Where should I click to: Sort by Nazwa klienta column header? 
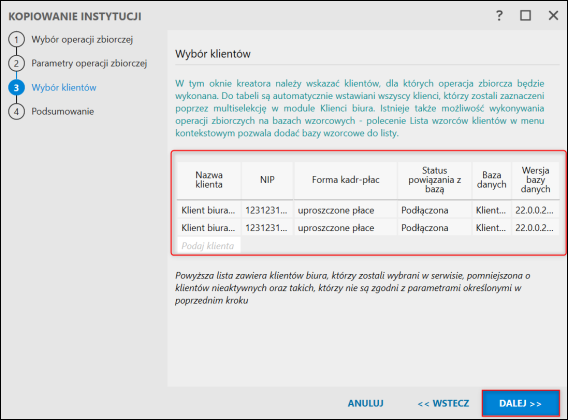point(209,180)
